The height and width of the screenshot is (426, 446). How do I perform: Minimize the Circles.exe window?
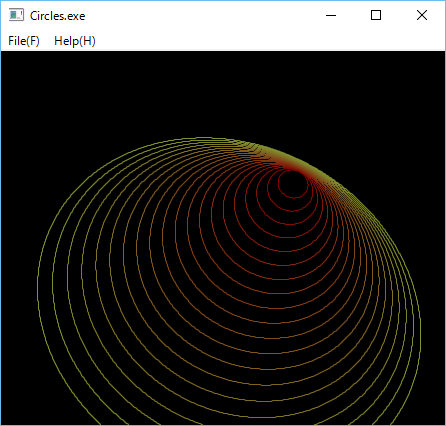[331, 15]
